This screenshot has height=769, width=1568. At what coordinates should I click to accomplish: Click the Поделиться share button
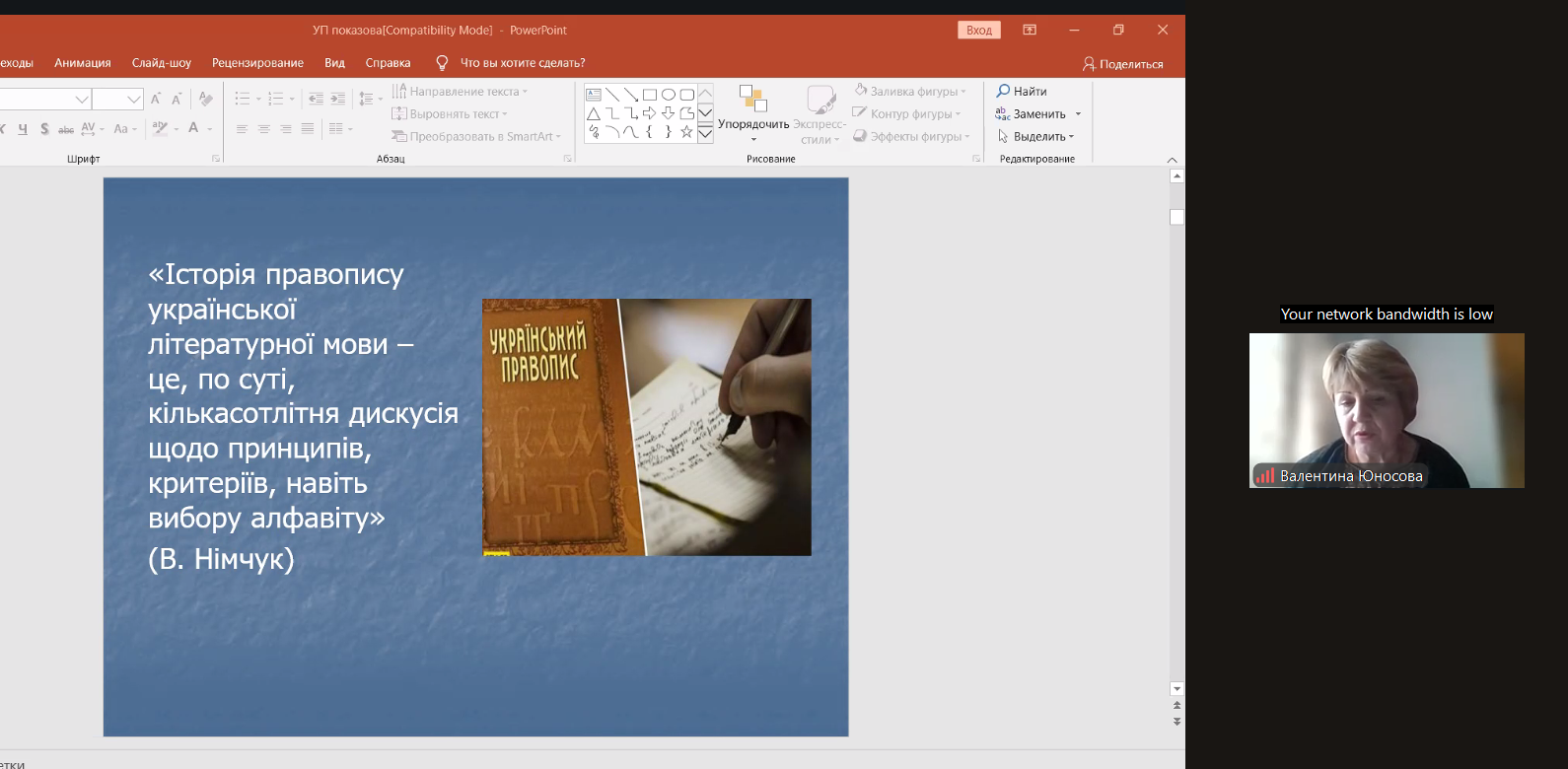[1122, 64]
